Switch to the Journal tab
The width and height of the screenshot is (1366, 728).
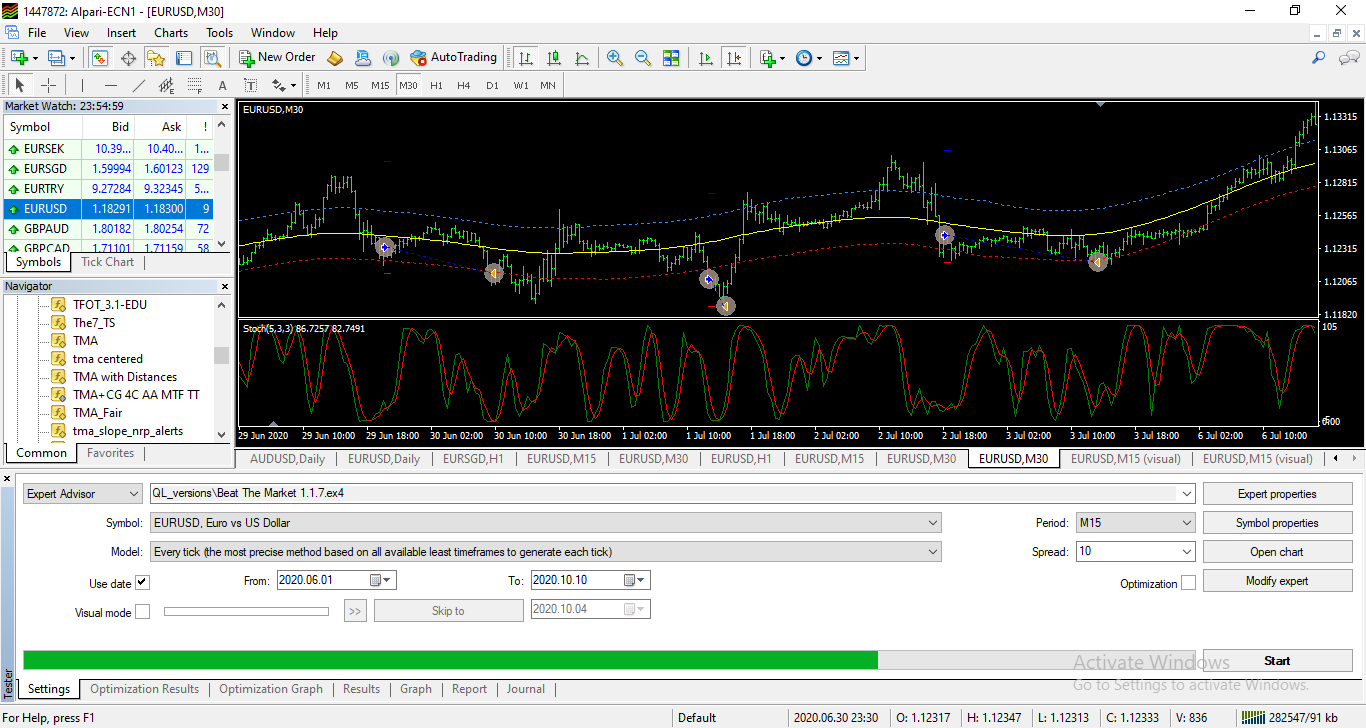(526, 689)
